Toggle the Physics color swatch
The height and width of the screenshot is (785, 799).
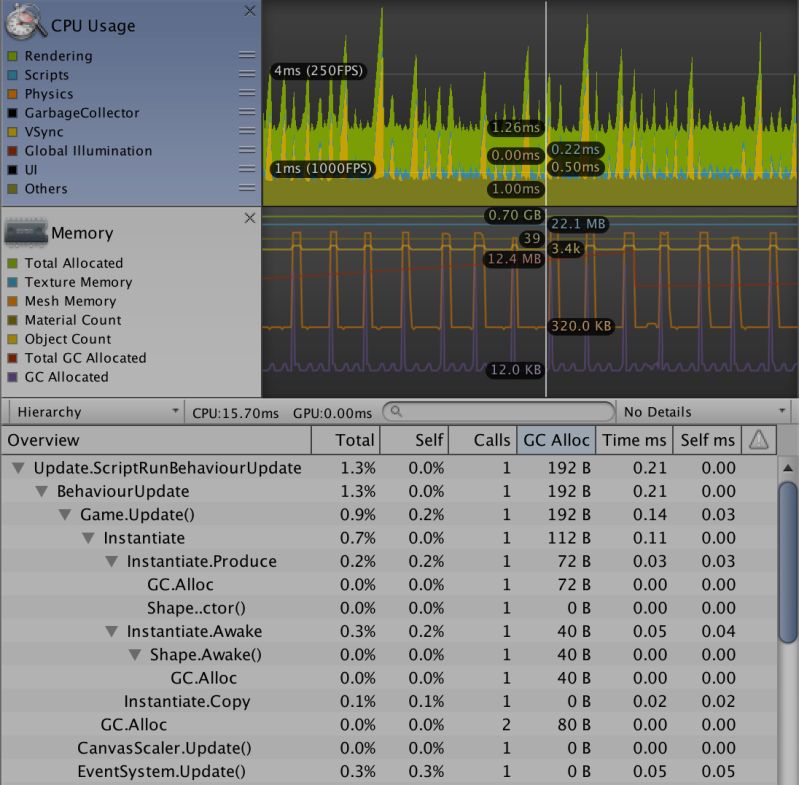pos(13,94)
